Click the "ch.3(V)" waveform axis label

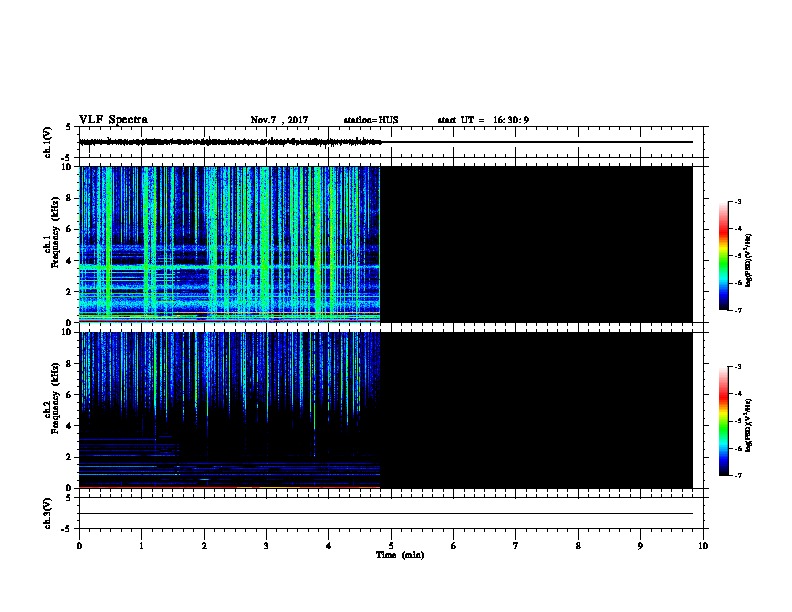[47, 513]
